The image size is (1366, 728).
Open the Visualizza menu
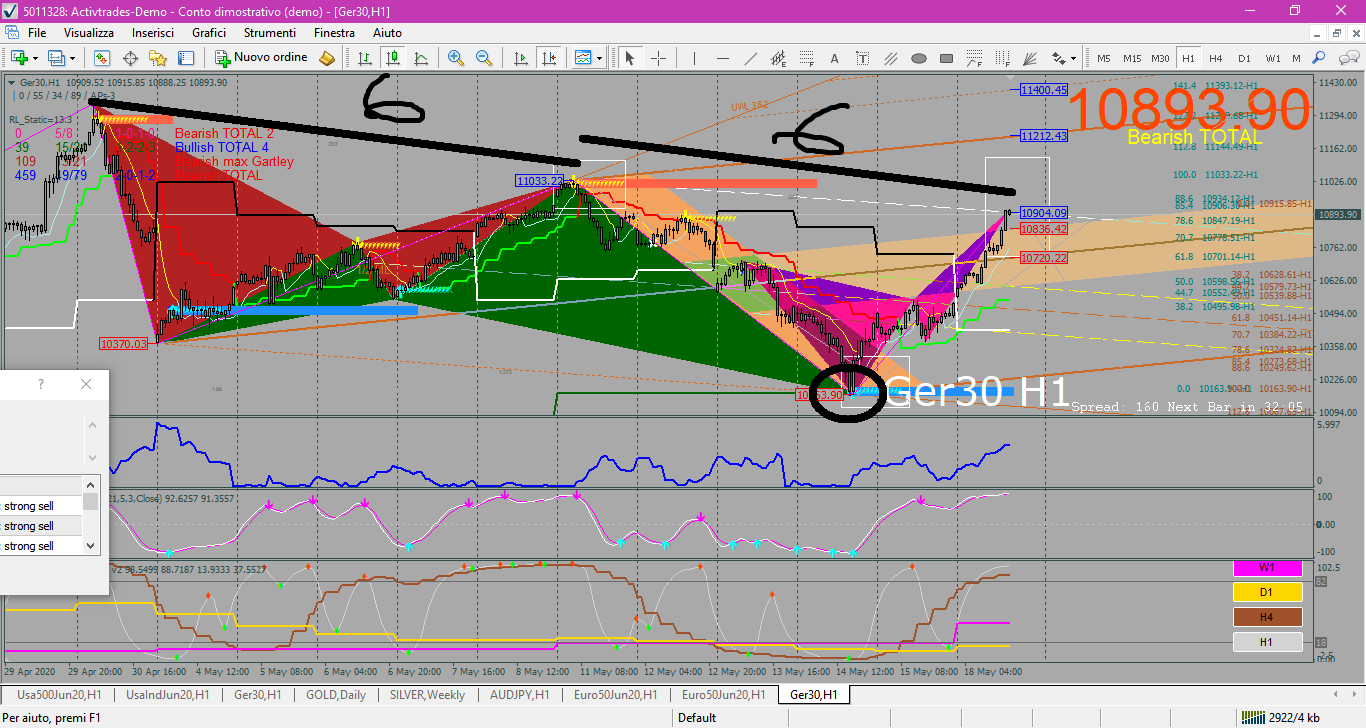(x=89, y=33)
